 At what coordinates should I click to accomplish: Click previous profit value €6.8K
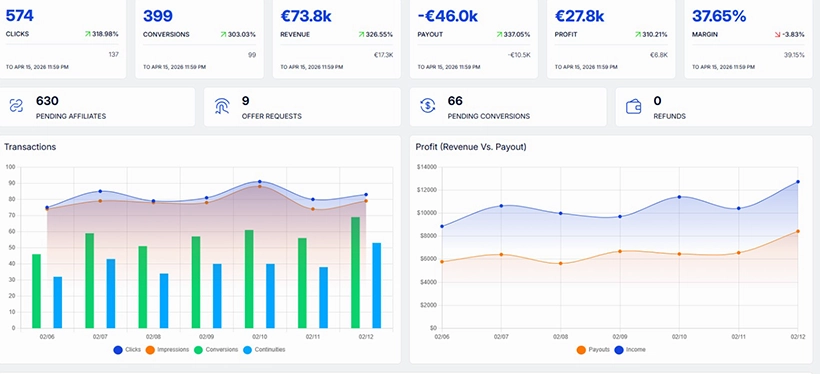click(x=659, y=54)
